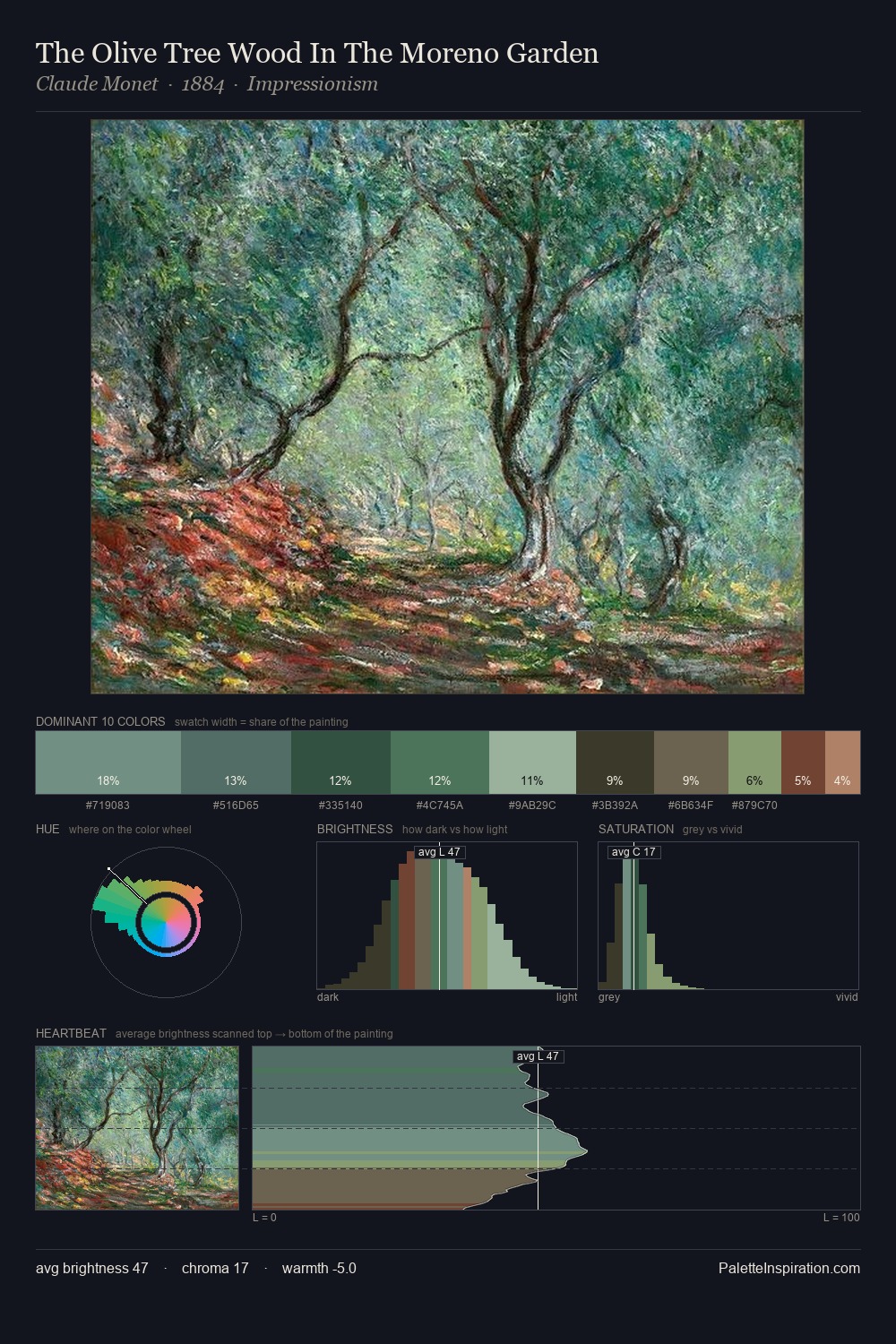Click the tan swatch labeled 4%
The height and width of the screenshot is (1344, 896).
(842, 762)
